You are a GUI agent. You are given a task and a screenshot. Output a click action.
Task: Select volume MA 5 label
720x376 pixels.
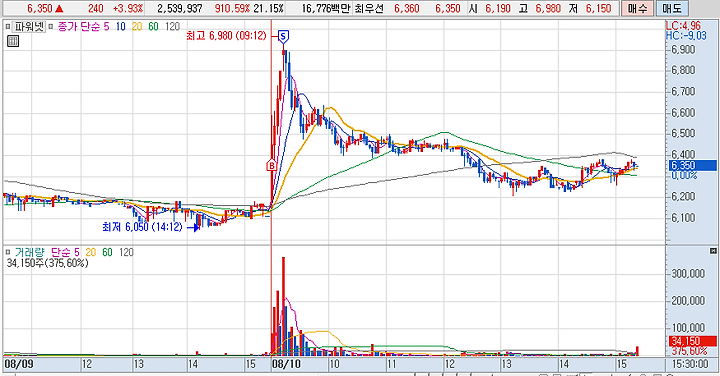click(77, 252)
